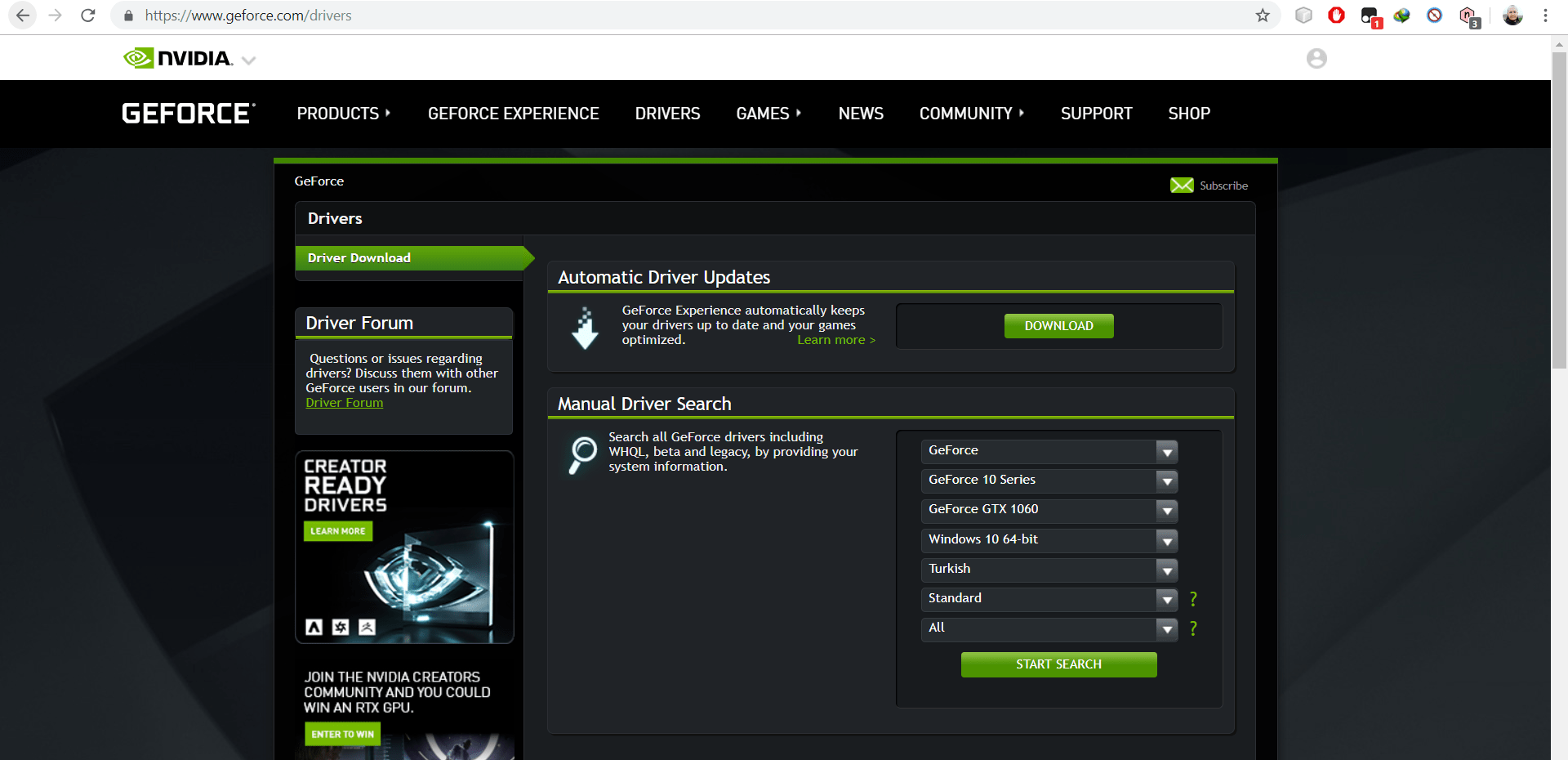Open the Products menu

(344, 114)
